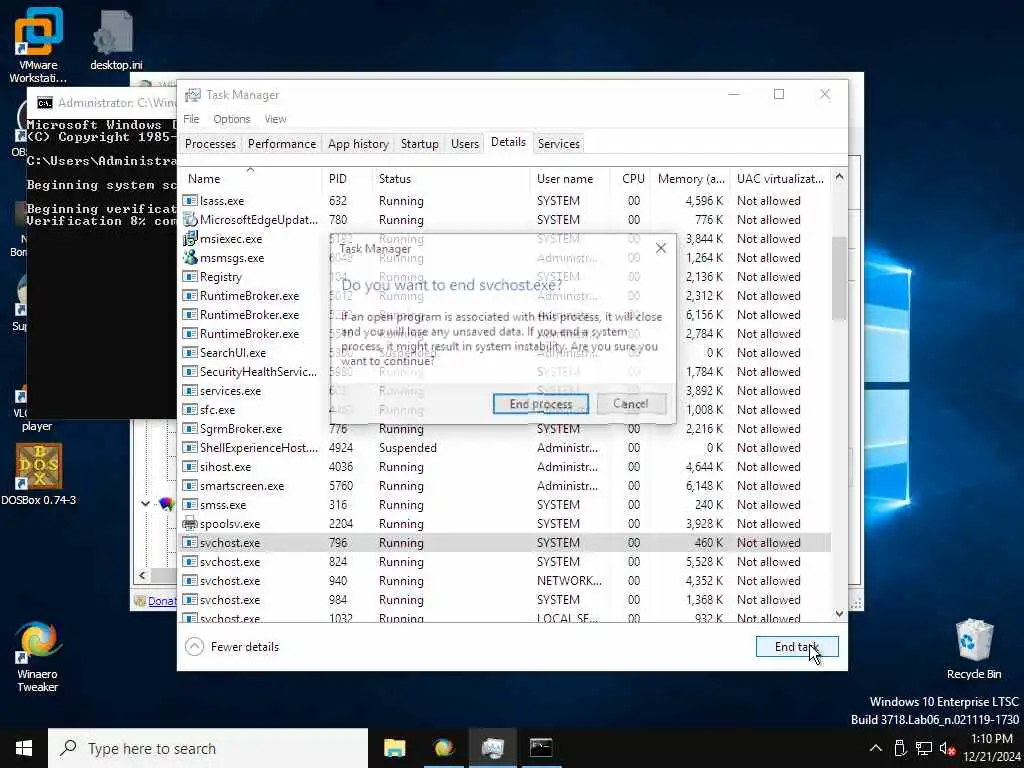Switch to the Services tab
Screen dimensions: 1024x768
(558, 144)
